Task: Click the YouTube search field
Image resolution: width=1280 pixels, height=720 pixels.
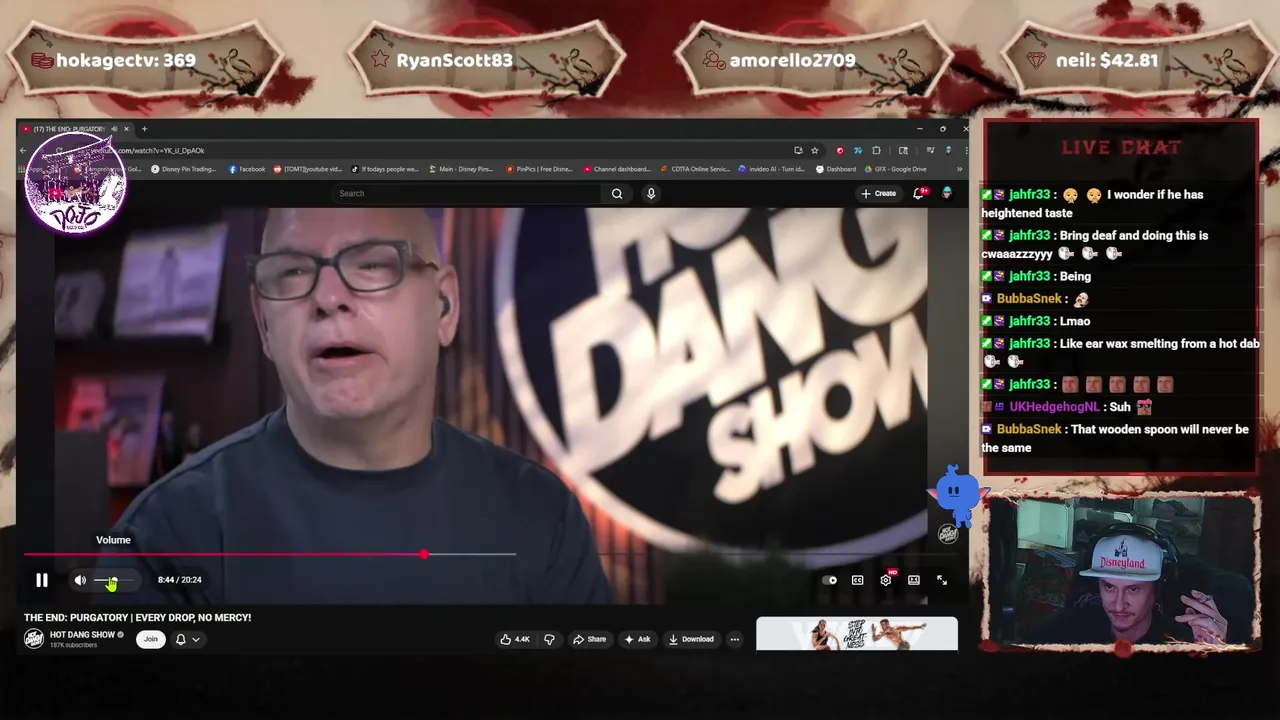Action: click(467, 193)
